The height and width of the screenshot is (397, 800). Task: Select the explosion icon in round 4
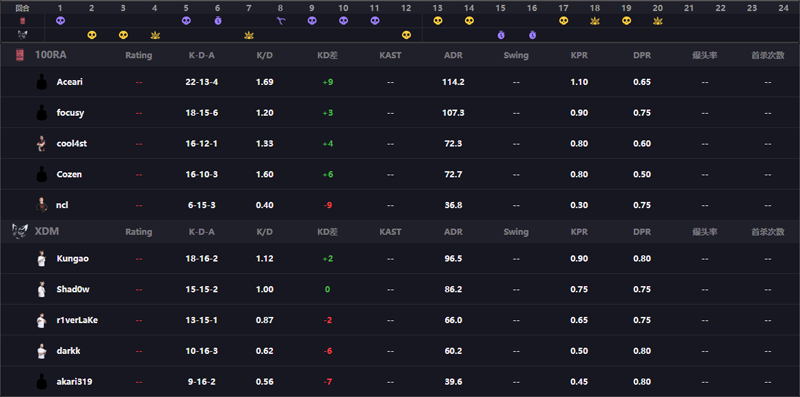tap(155, 35)
